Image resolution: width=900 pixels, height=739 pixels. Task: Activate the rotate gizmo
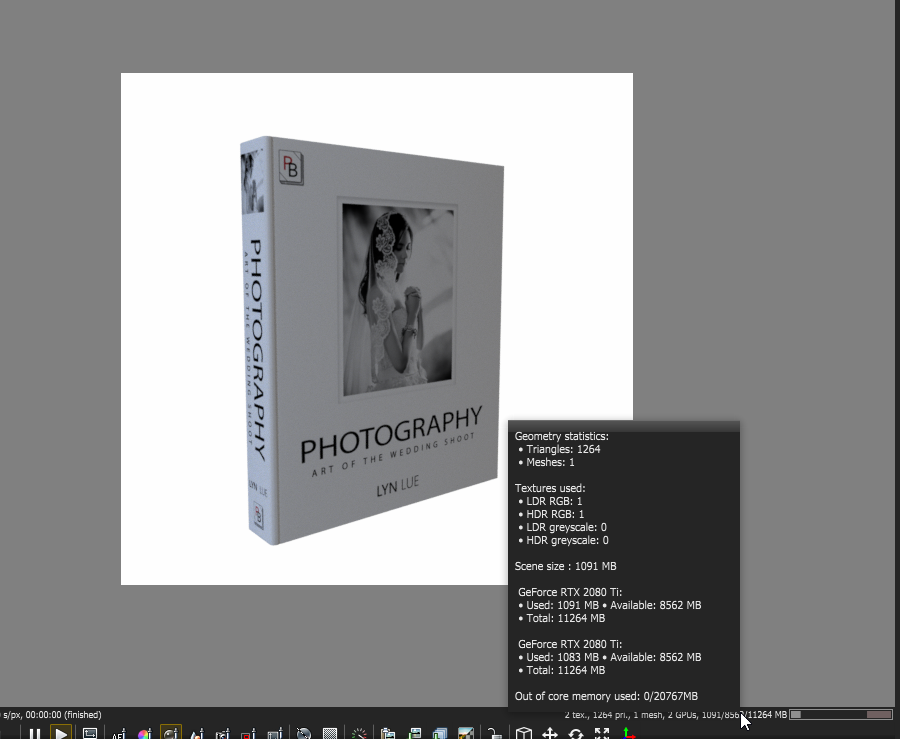pos(576,734)
